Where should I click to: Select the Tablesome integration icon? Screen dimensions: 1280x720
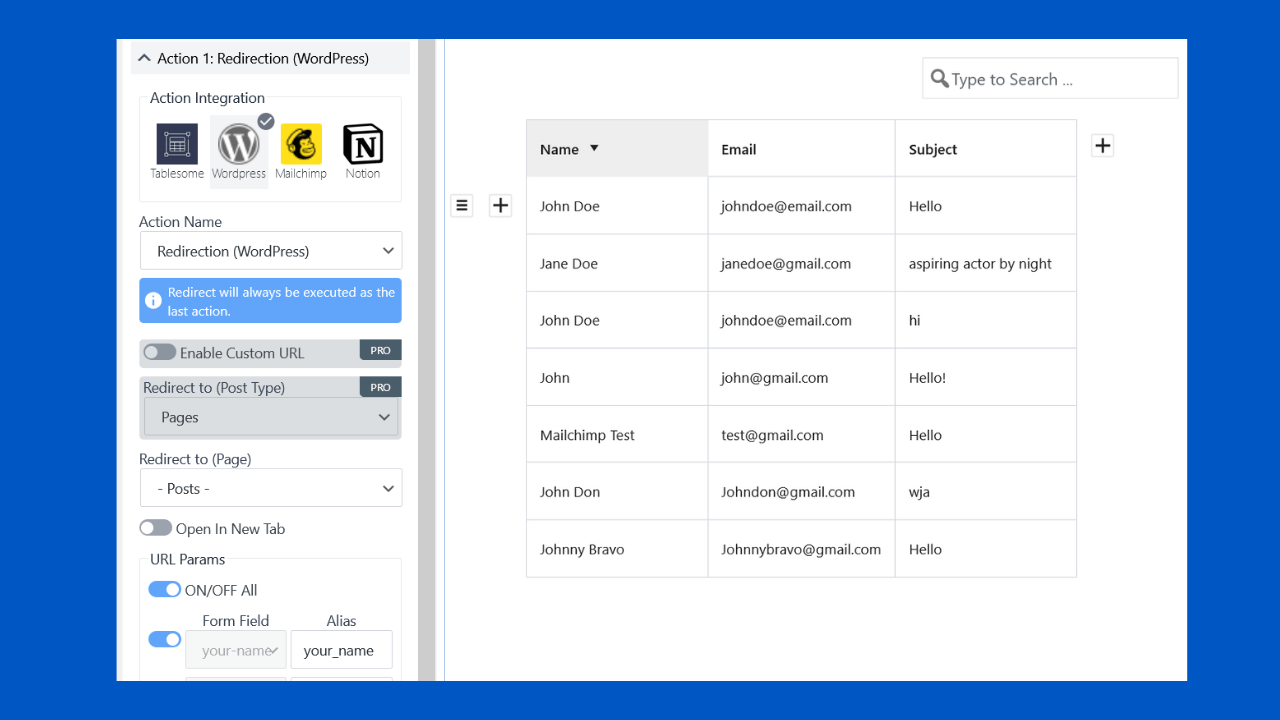pyautogui.click(x=177, y=144)
